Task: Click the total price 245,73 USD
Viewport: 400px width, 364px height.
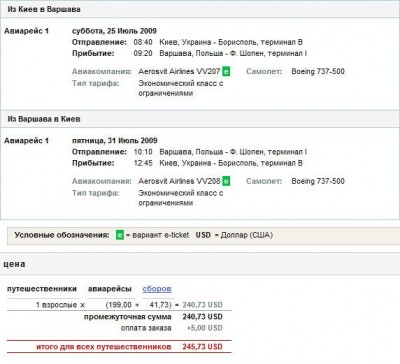Action: tap(202, 347)
